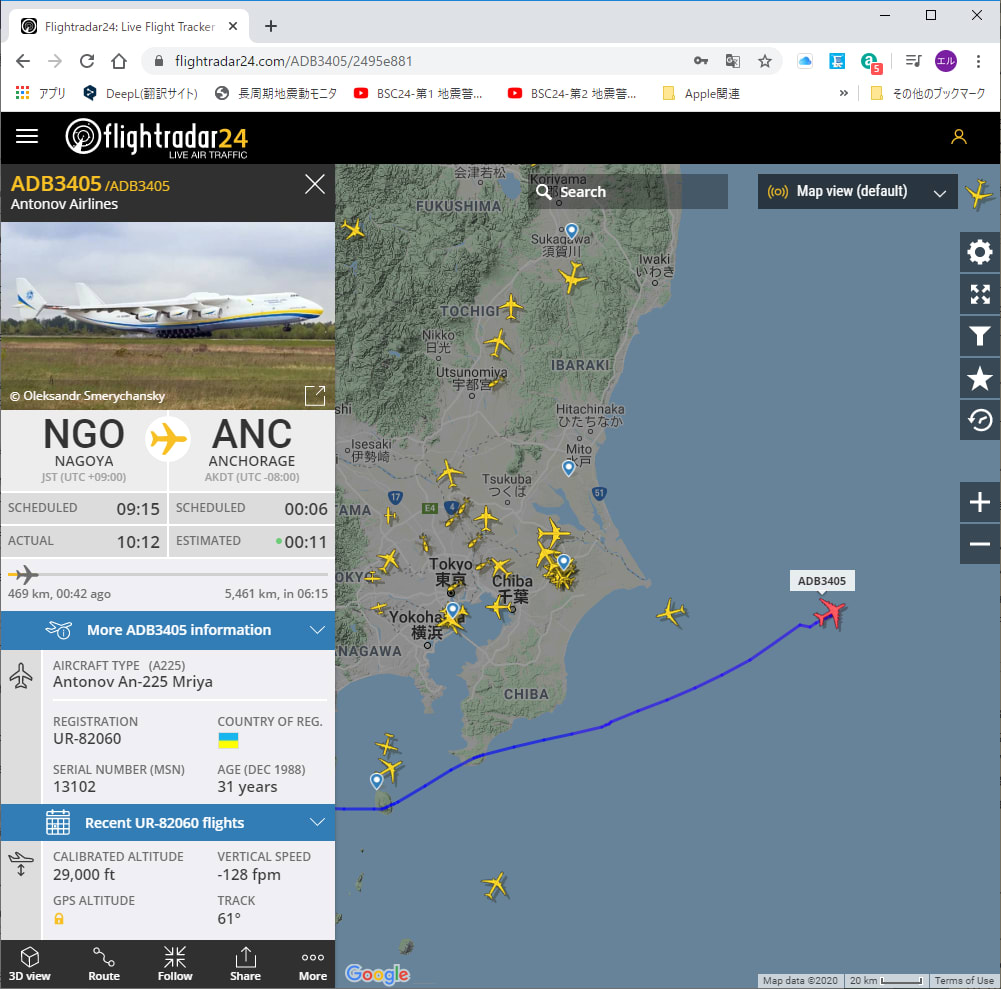Share this flight
Viewport: 1001px width, 989px height.
point(245,963)
